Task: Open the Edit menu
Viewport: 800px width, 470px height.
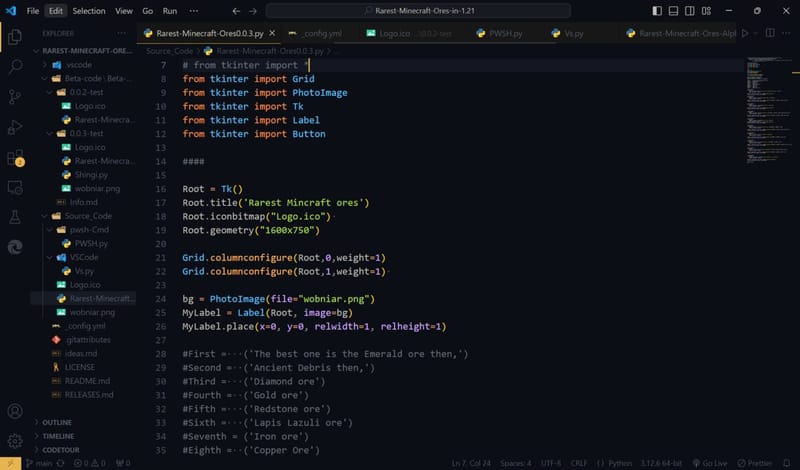Action: pyautogui.click(x=56, y=11)
